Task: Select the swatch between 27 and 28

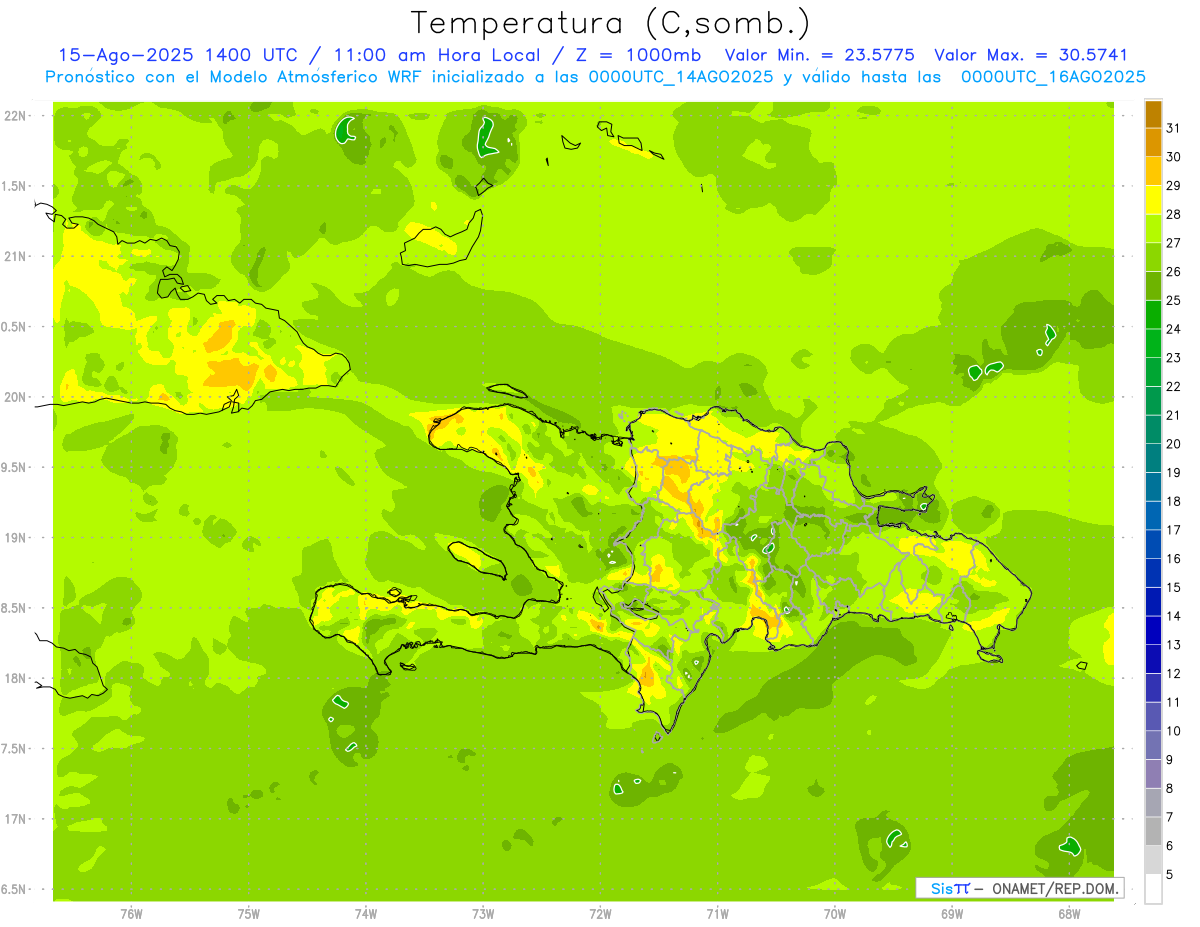Action: click(1153, 229)
